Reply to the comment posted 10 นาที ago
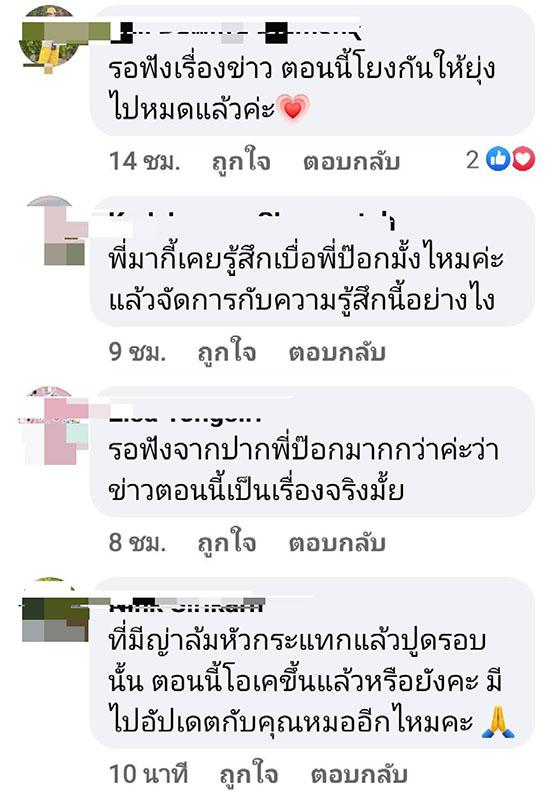The width and height of the screenshot is (553, 800). tap(359, 774)
